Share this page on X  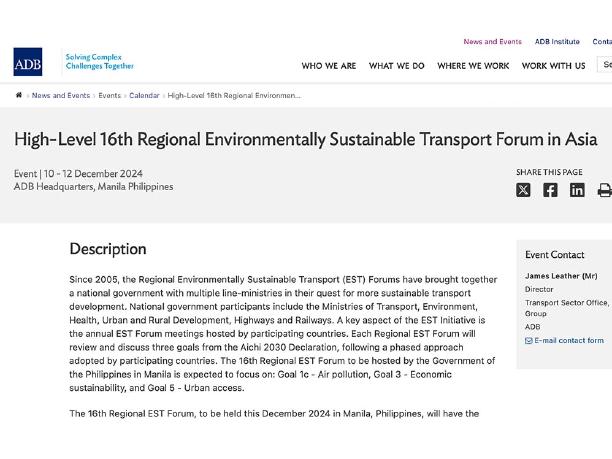click(x=523, y=190)
